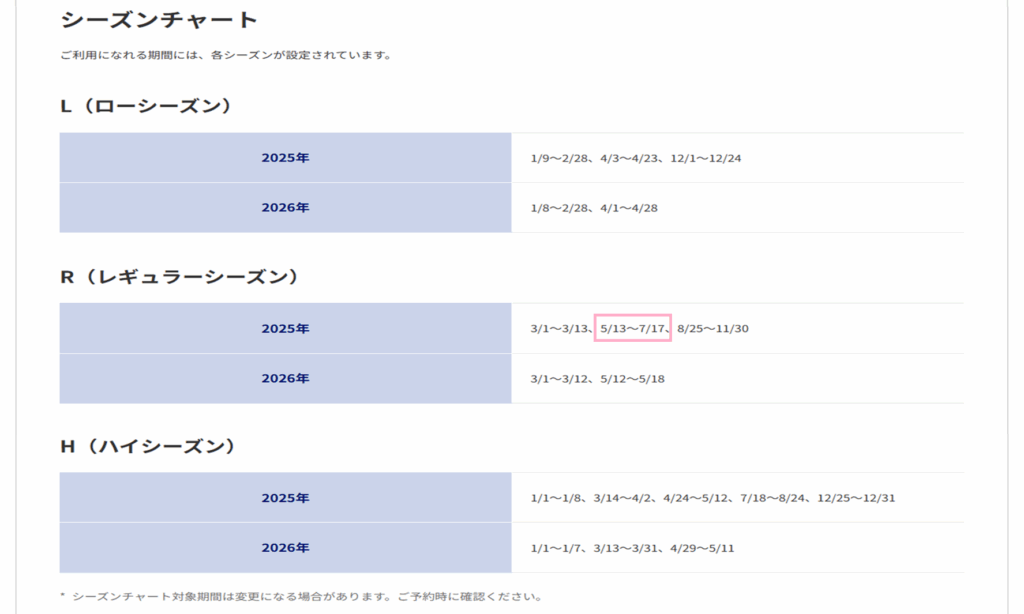Select the 2025年 cell in the レギュラーシーズン table
This screenshot has height=614, width=1024.
click(285, 329)
